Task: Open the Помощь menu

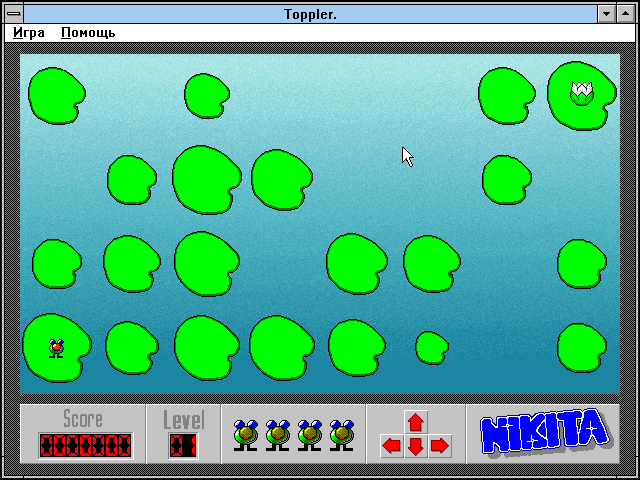Action: tap(88, 32)
